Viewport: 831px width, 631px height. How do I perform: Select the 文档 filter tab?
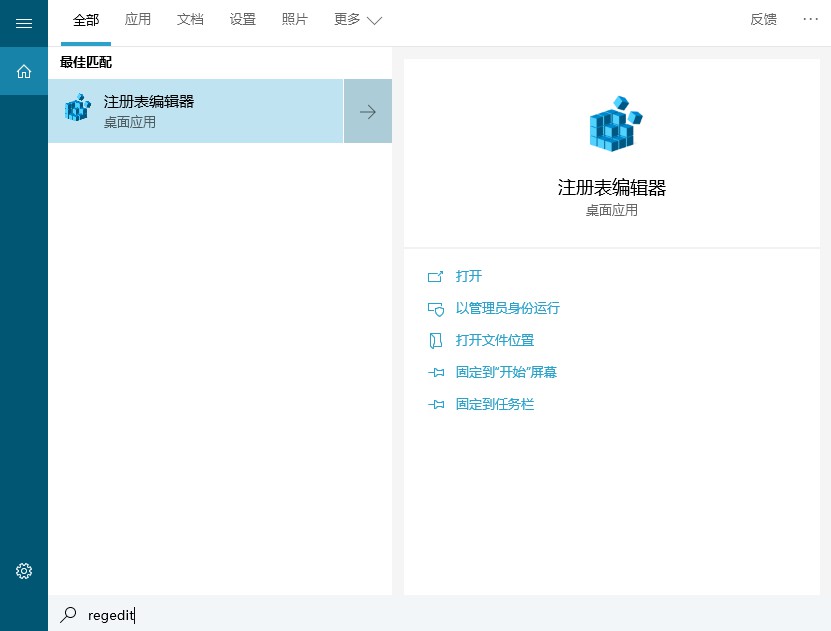[190, 20]
